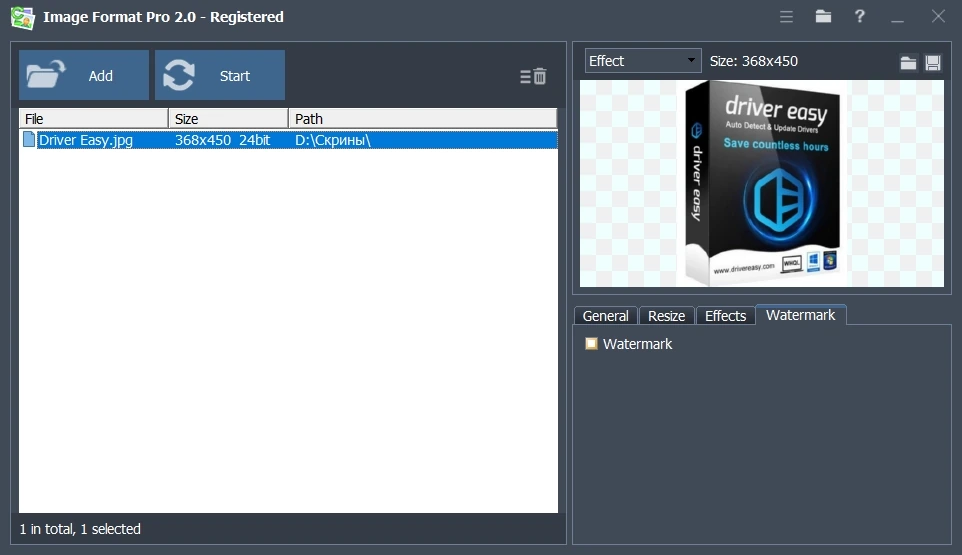Image resolution: width=962 pixels, height=555 pixels.
Task: Open the Effect dropdown
Action: (643, 61)
